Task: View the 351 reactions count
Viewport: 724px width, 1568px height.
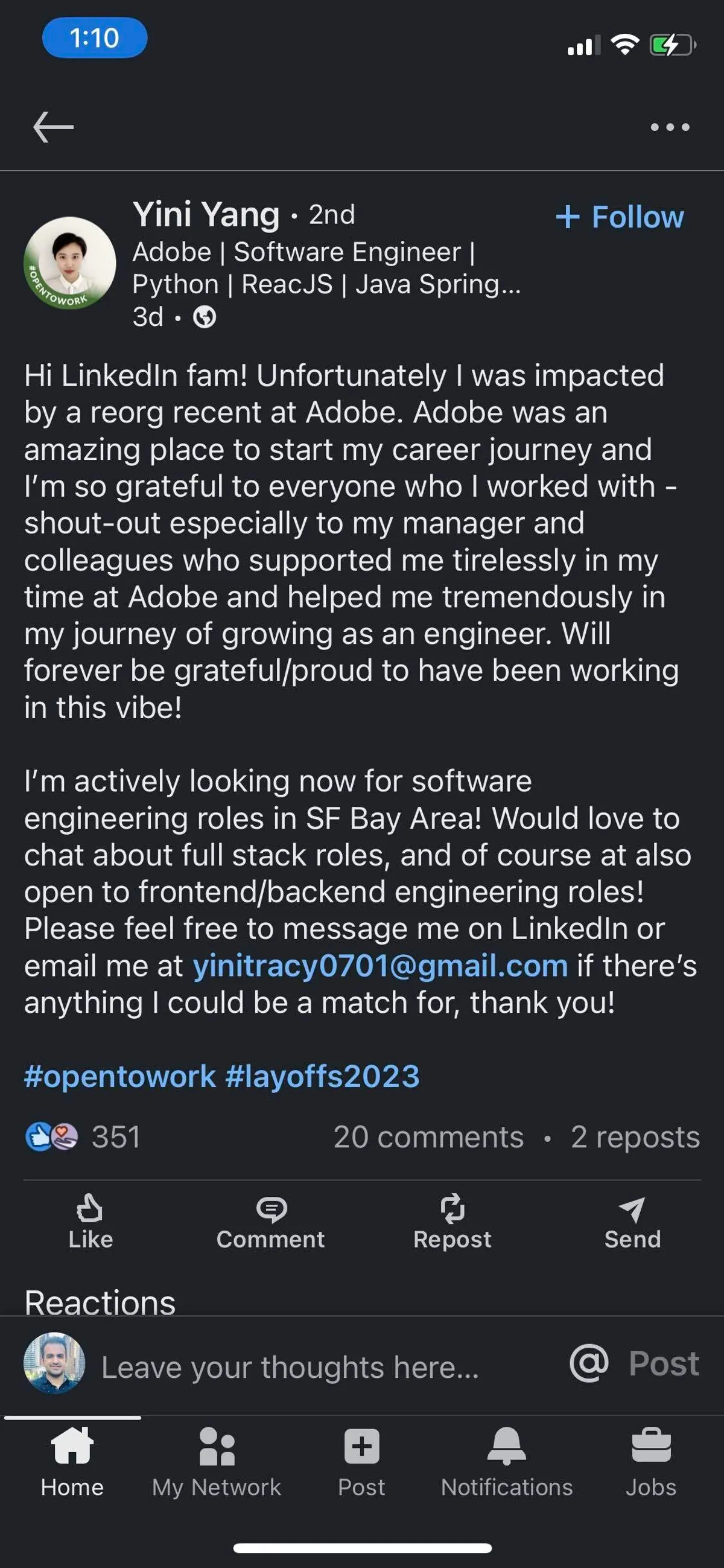Action: pos(84,1136)
